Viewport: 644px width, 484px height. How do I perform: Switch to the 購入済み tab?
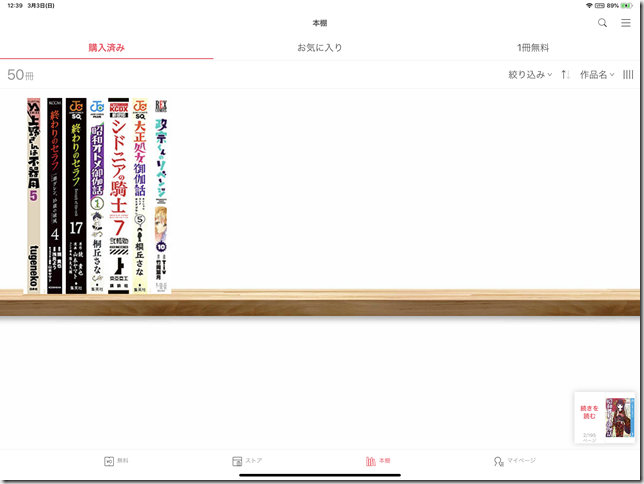pyautogui.click(x=106, y=48)
